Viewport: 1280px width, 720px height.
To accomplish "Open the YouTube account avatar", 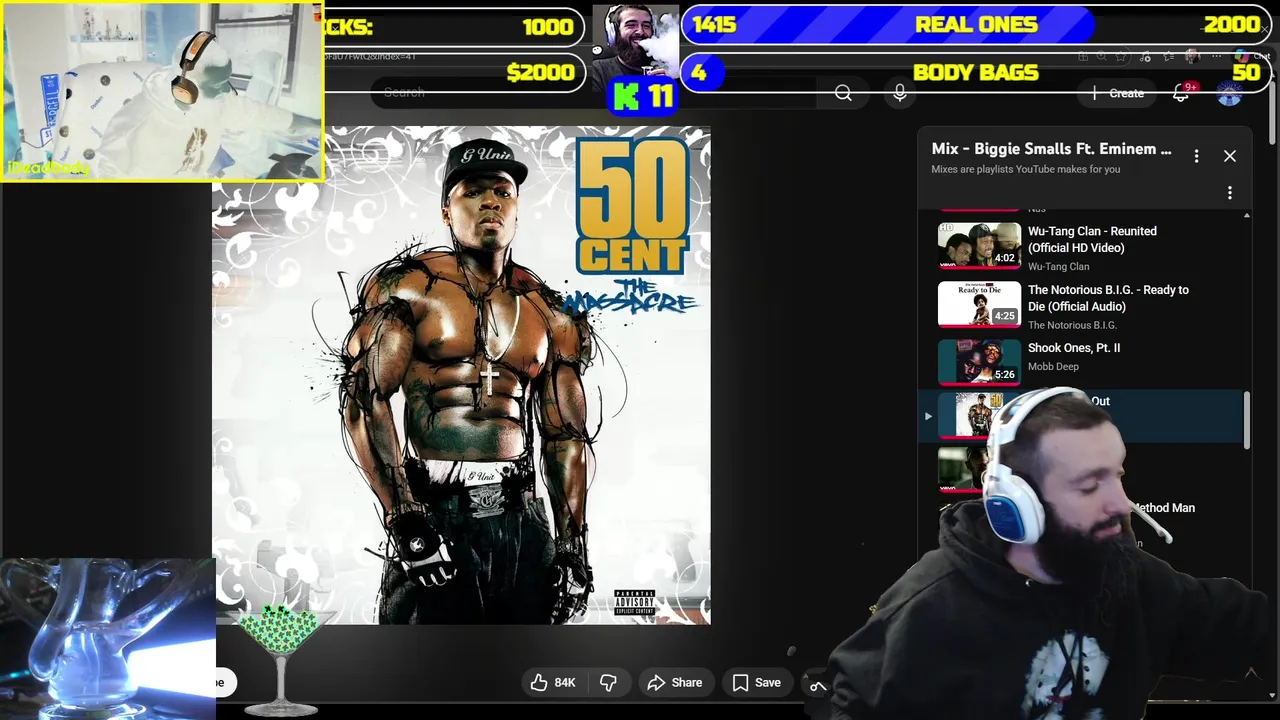I will click(x=1229, y=93).
